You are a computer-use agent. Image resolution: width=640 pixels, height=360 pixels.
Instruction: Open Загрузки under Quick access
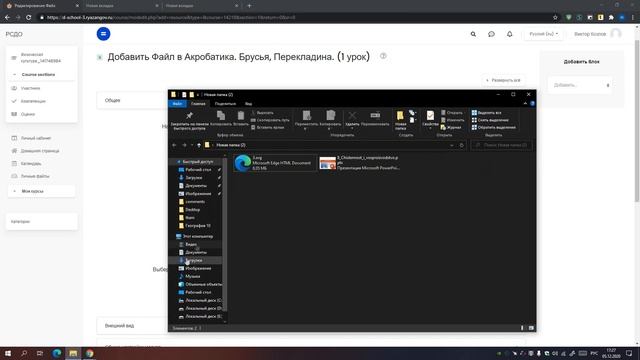[193, 178]
